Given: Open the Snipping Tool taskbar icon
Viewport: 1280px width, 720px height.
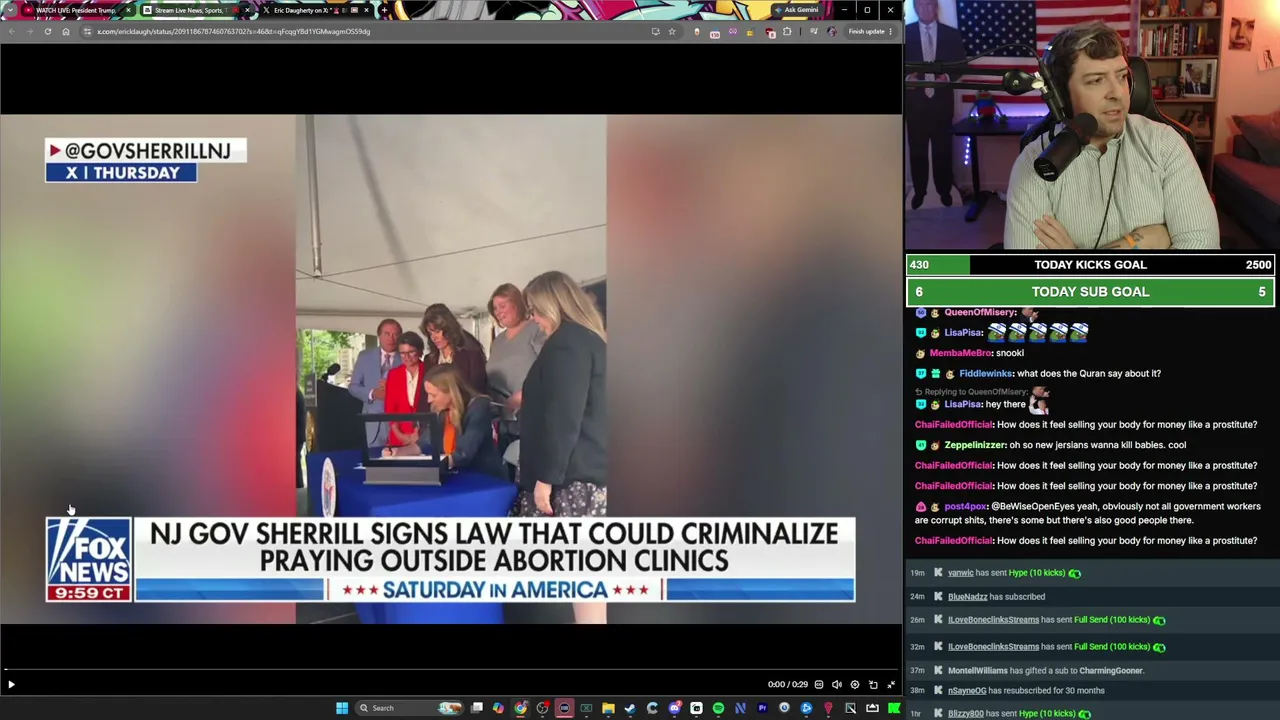Looking at the screenshot, I should coord(850,708).
